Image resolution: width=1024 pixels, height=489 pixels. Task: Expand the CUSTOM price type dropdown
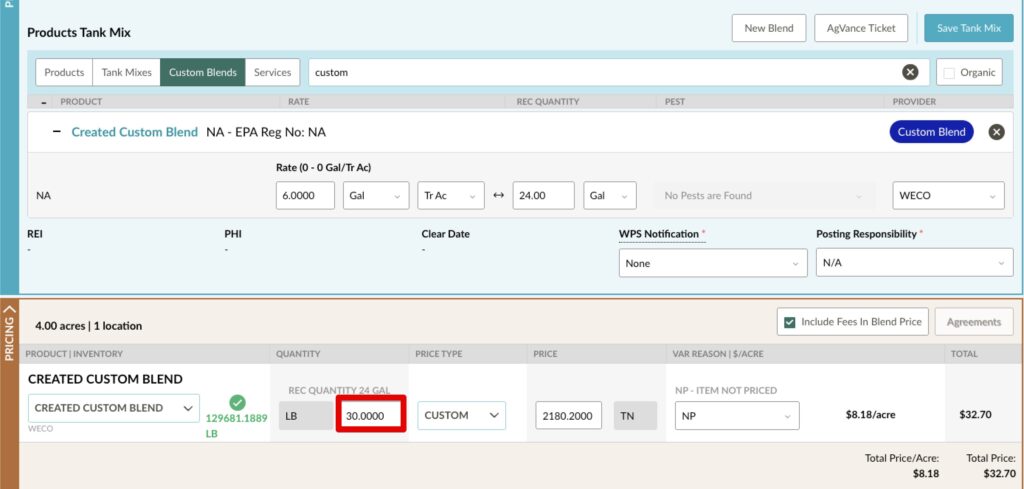(x=461, y=415)
